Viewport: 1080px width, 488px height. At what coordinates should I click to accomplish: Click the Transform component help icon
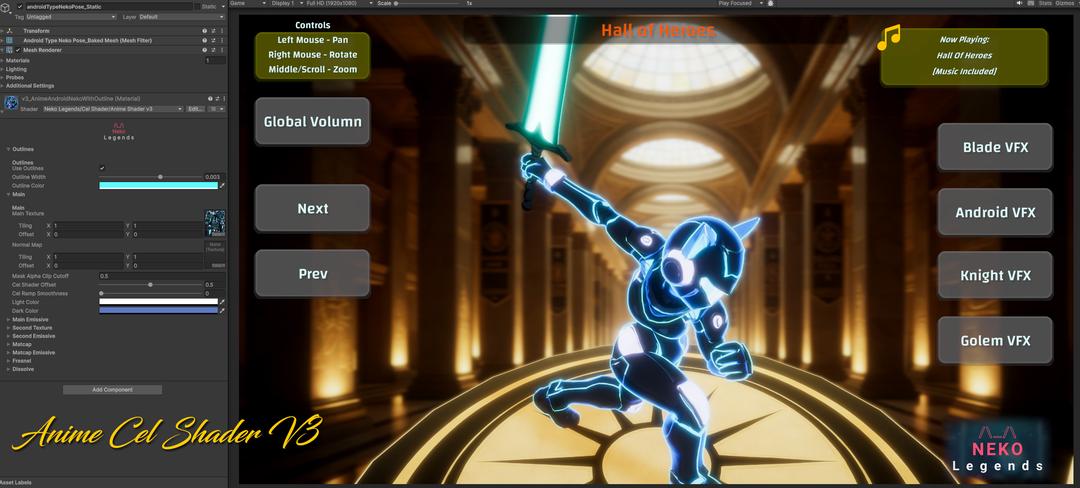click(205, 31)
